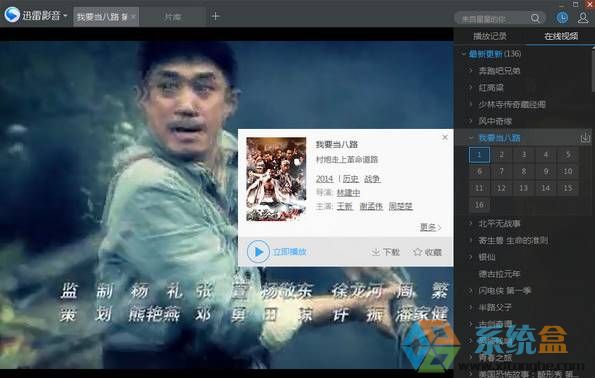This screenshot has width=595, height=378.
Task: Click the 收藏 star favorite icon
Action: click(417, 252)
